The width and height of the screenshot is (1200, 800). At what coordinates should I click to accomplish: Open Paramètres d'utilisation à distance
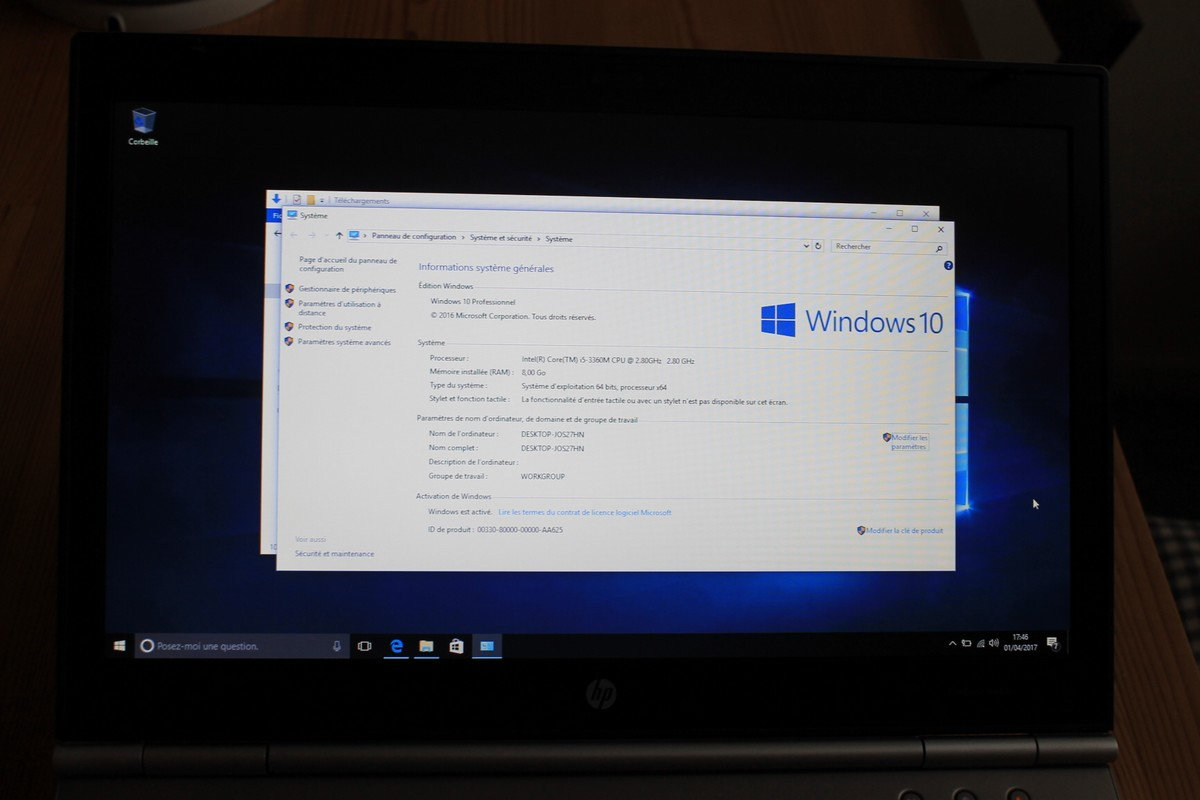[339, 308]
